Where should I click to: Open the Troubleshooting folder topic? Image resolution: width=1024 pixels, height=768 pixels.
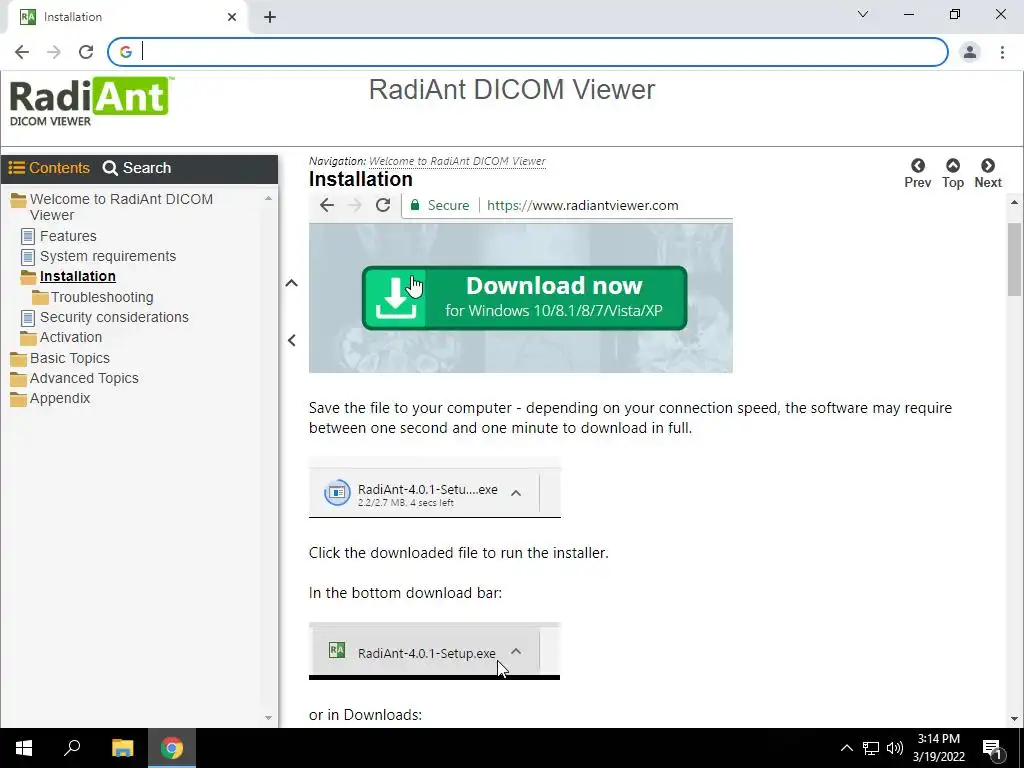click(x=102, y=297)
